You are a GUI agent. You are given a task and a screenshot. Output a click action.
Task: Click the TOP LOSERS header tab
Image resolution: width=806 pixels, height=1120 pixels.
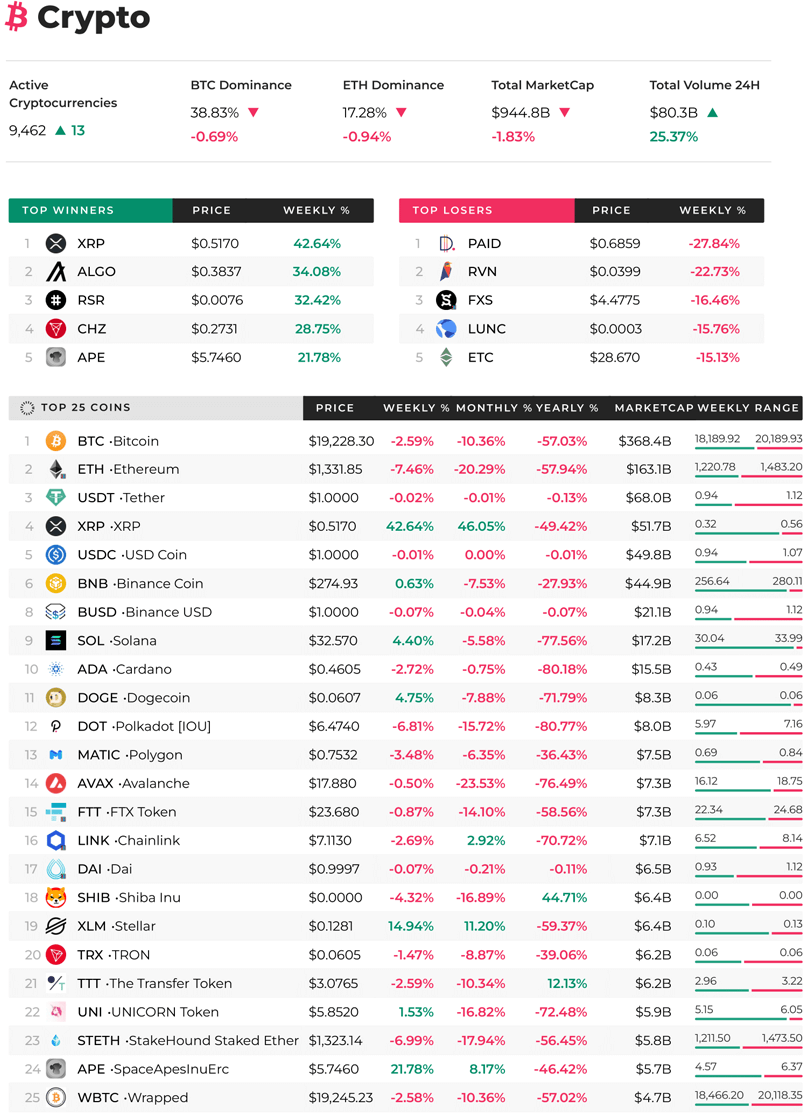tap(487, 210)
